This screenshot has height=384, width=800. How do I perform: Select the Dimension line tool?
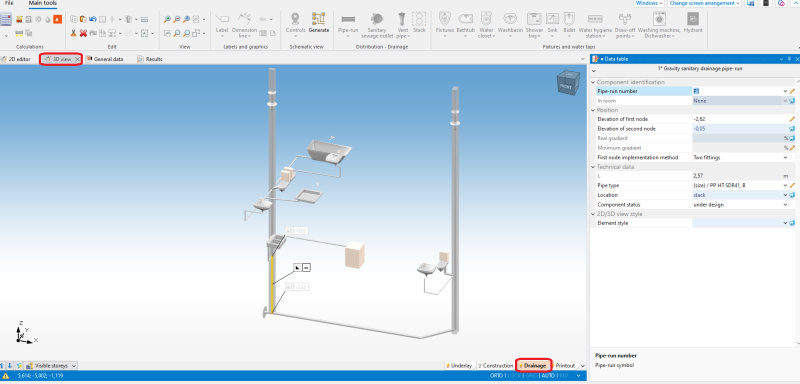244,25
